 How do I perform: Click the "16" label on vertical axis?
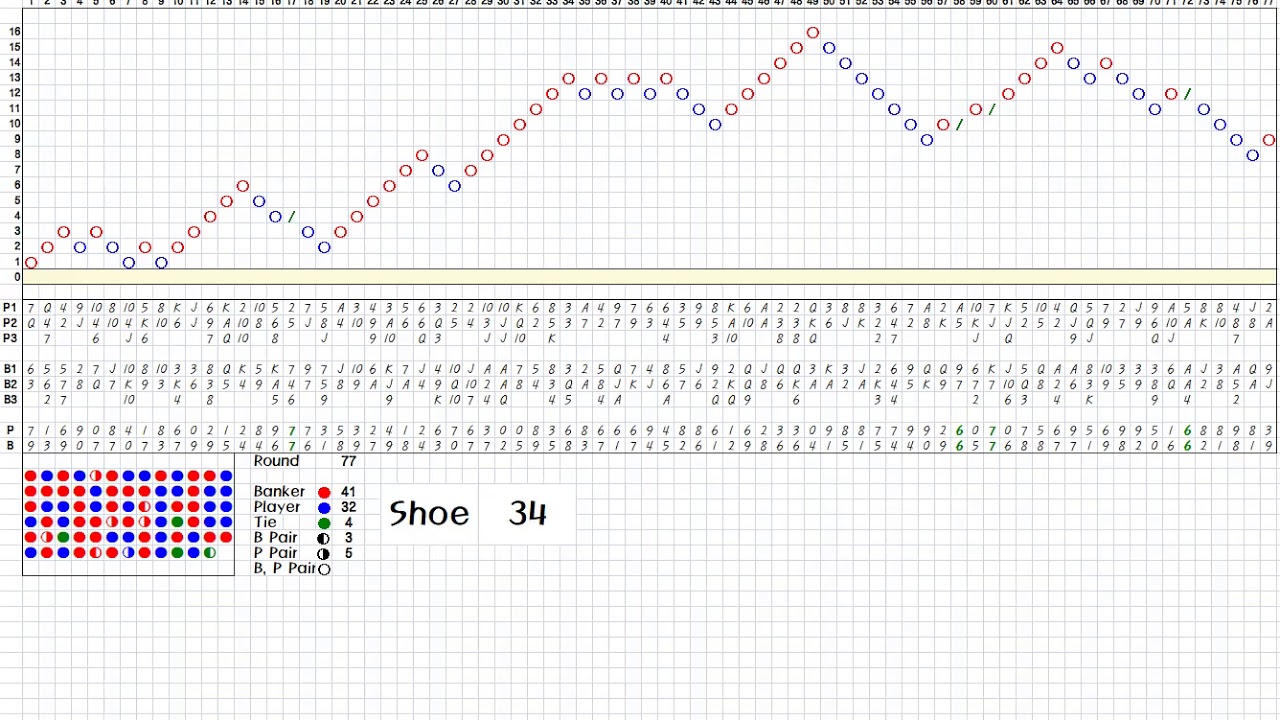(15, 33)
